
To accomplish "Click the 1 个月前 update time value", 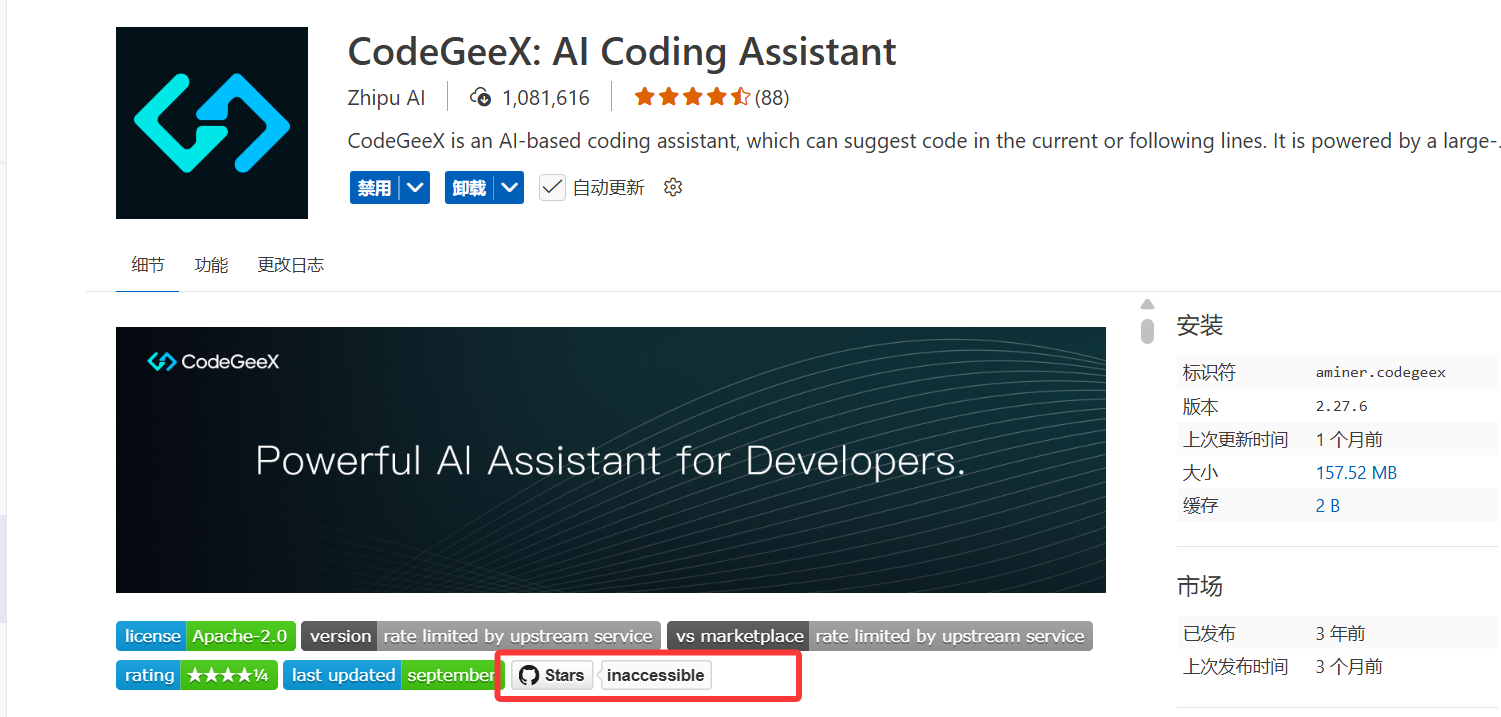I will pyautogui.click(x=1349, y=440).
